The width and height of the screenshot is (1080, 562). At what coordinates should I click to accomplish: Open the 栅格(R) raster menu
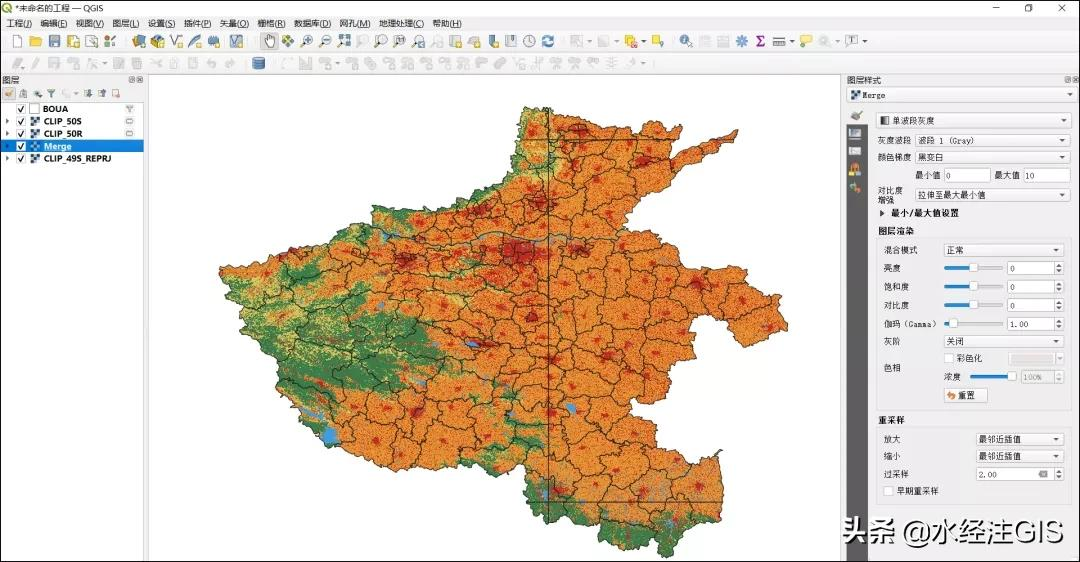(271, 23)
